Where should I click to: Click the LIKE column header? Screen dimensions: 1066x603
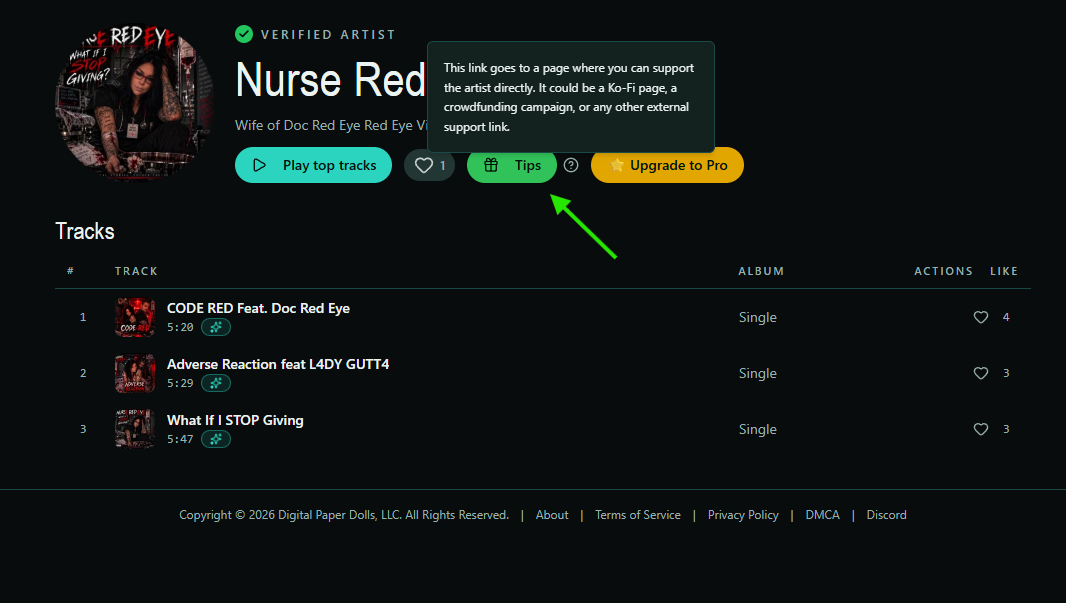[x=1004, y=271]
